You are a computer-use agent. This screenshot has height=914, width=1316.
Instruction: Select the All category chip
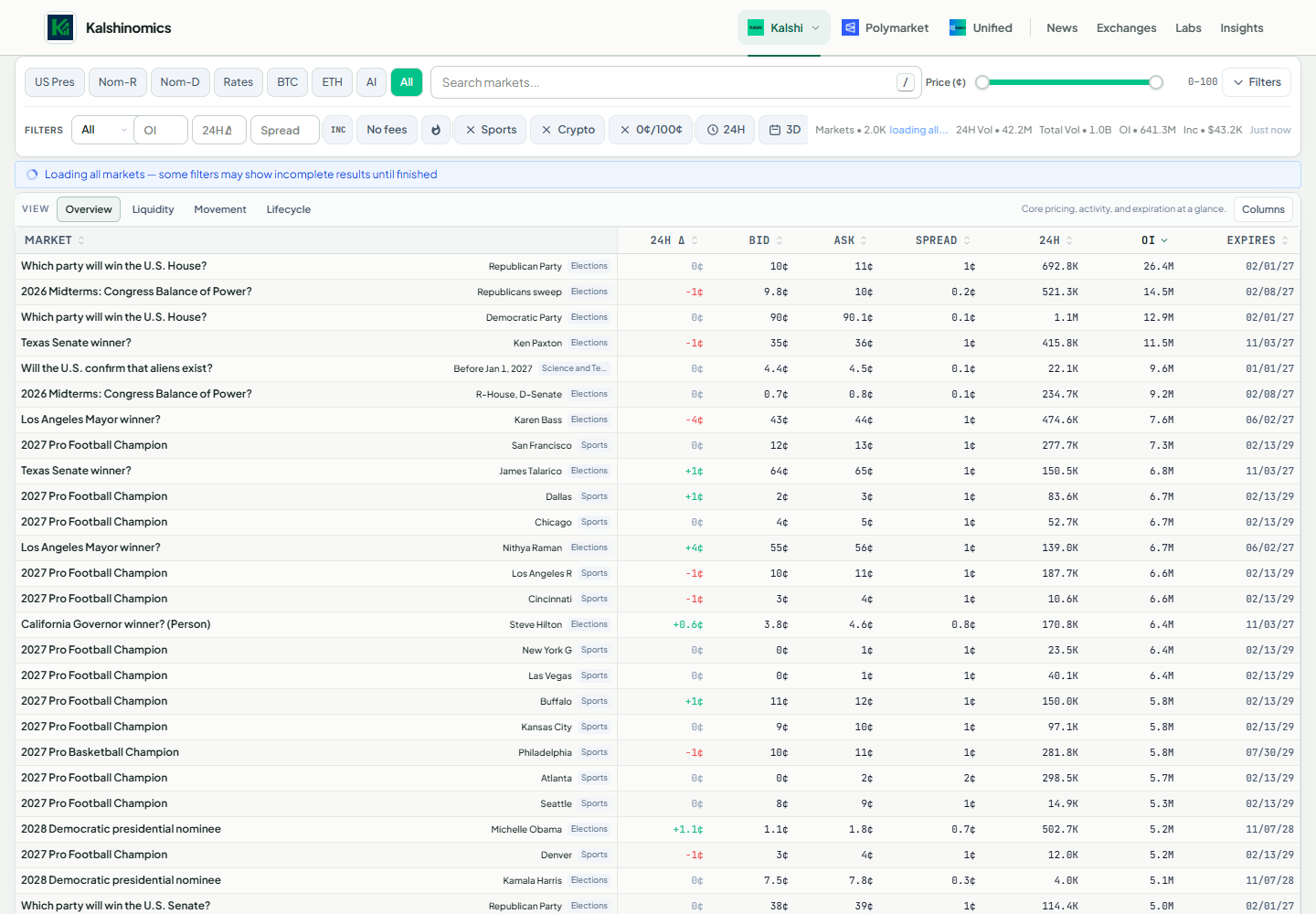coord(407,82)
